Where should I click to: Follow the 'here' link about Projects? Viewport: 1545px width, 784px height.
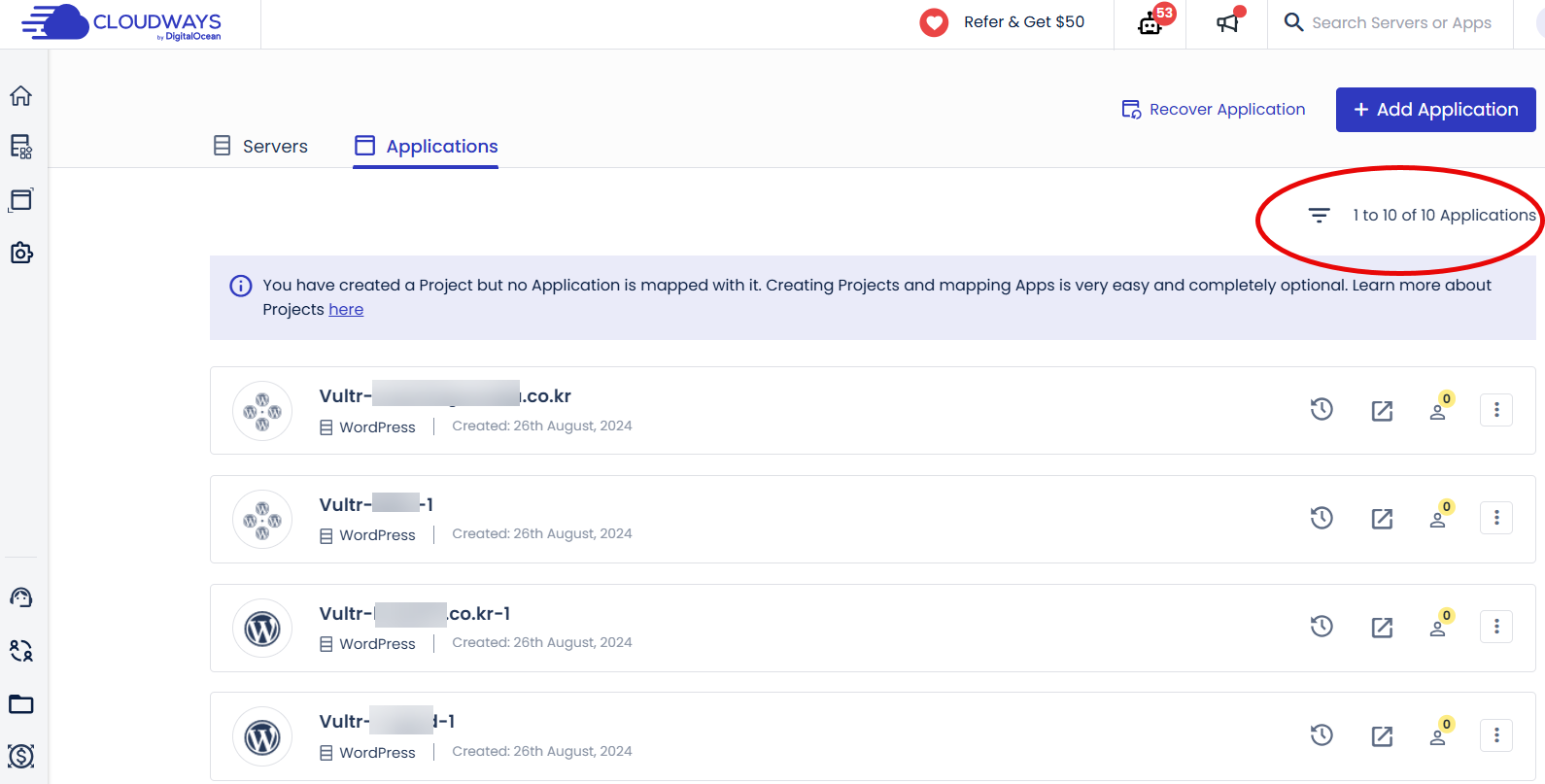coord(346,310)
